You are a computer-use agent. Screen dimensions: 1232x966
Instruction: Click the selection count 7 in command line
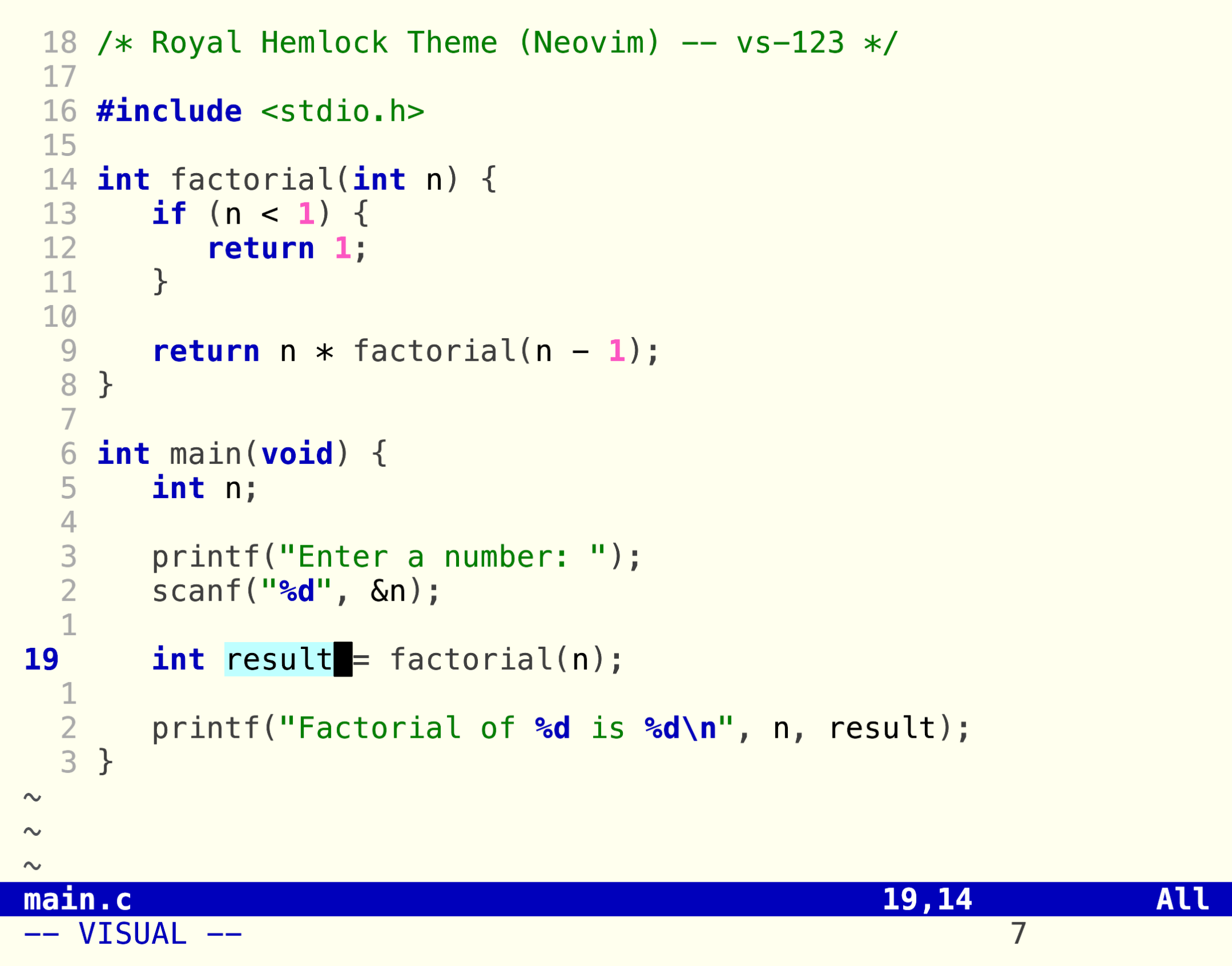[1018, 934]
